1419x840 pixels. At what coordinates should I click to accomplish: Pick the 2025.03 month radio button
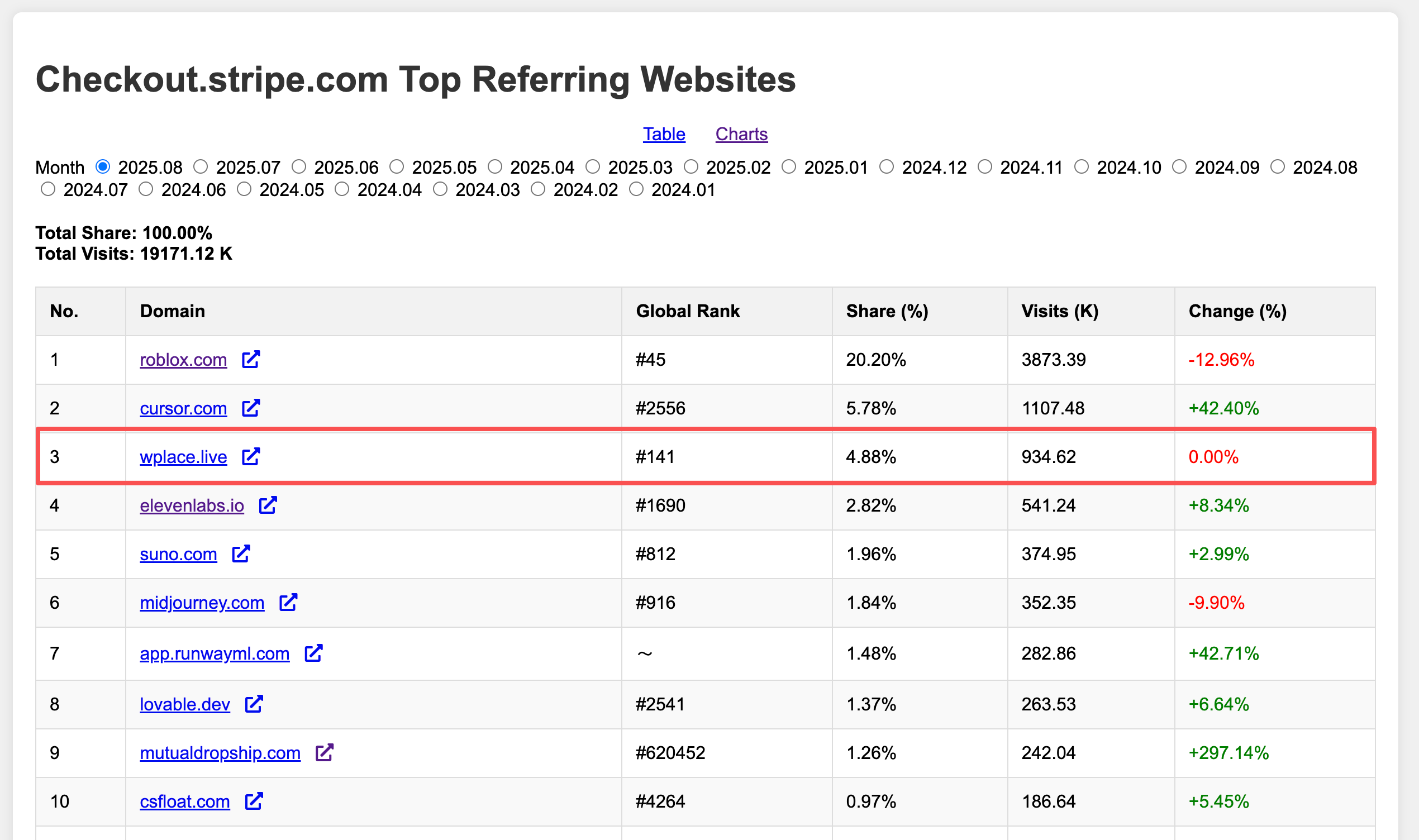point(593,167)
